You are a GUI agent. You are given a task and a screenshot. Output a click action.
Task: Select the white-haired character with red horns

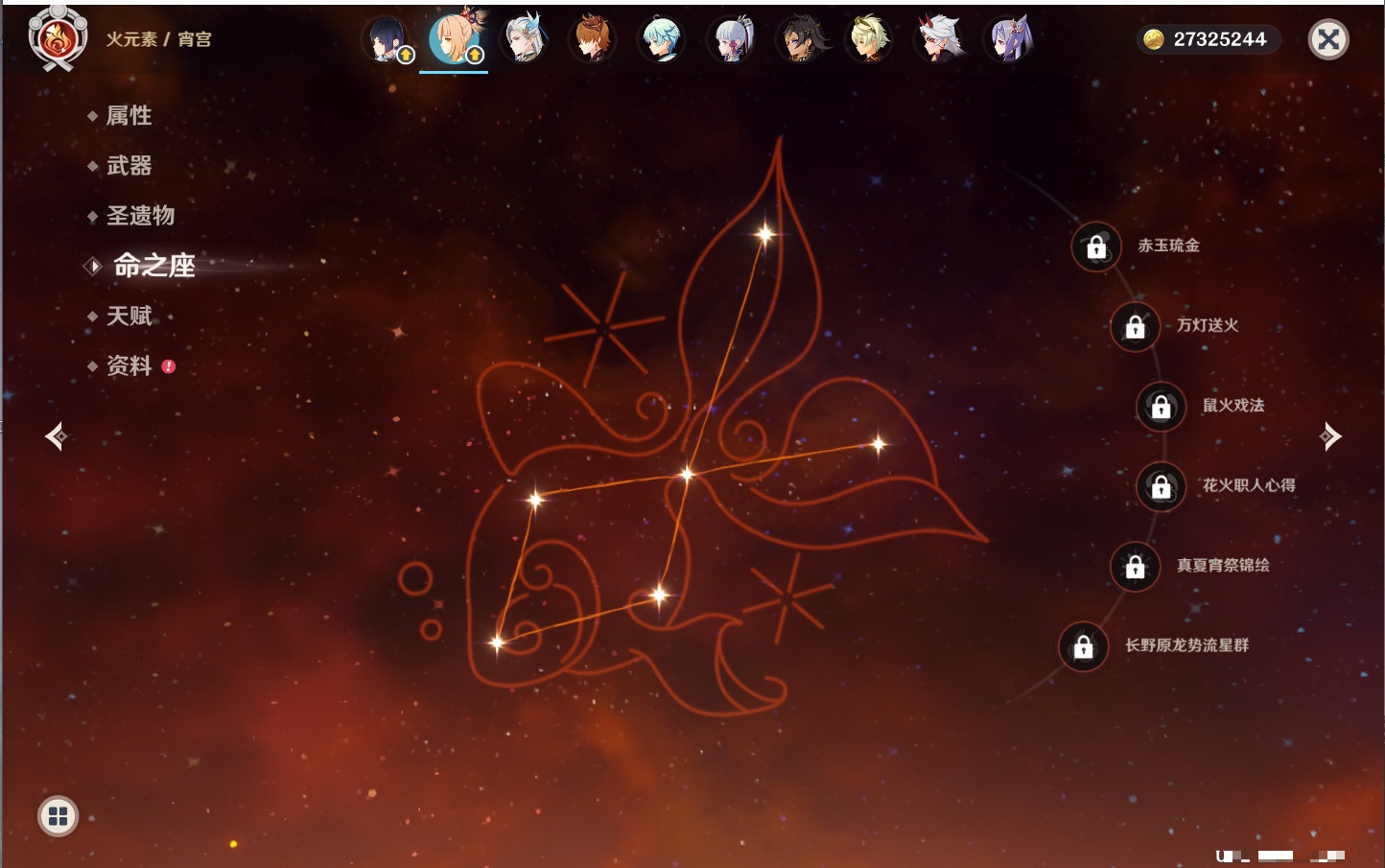coord(938,39)
